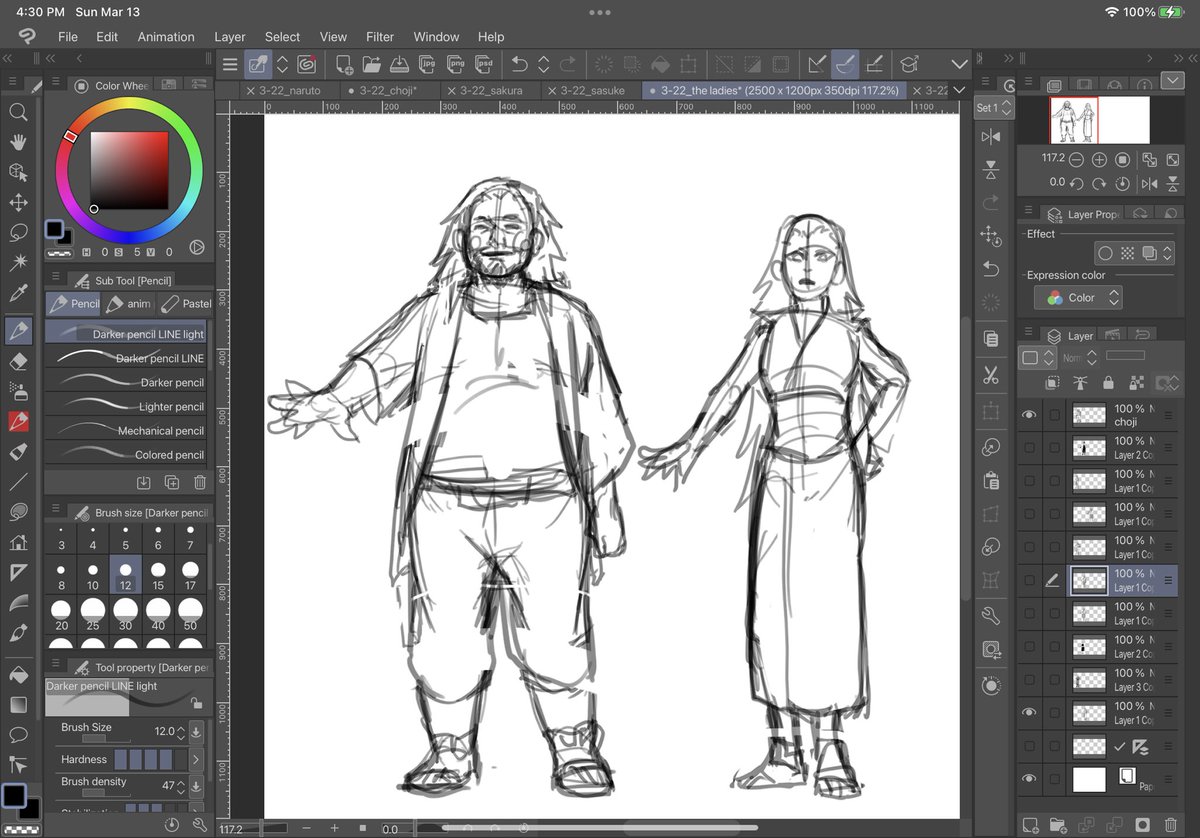This screenshot has height=838, width=1200.
Task: Select the Fill bucket tool
Action: [18, 674]
